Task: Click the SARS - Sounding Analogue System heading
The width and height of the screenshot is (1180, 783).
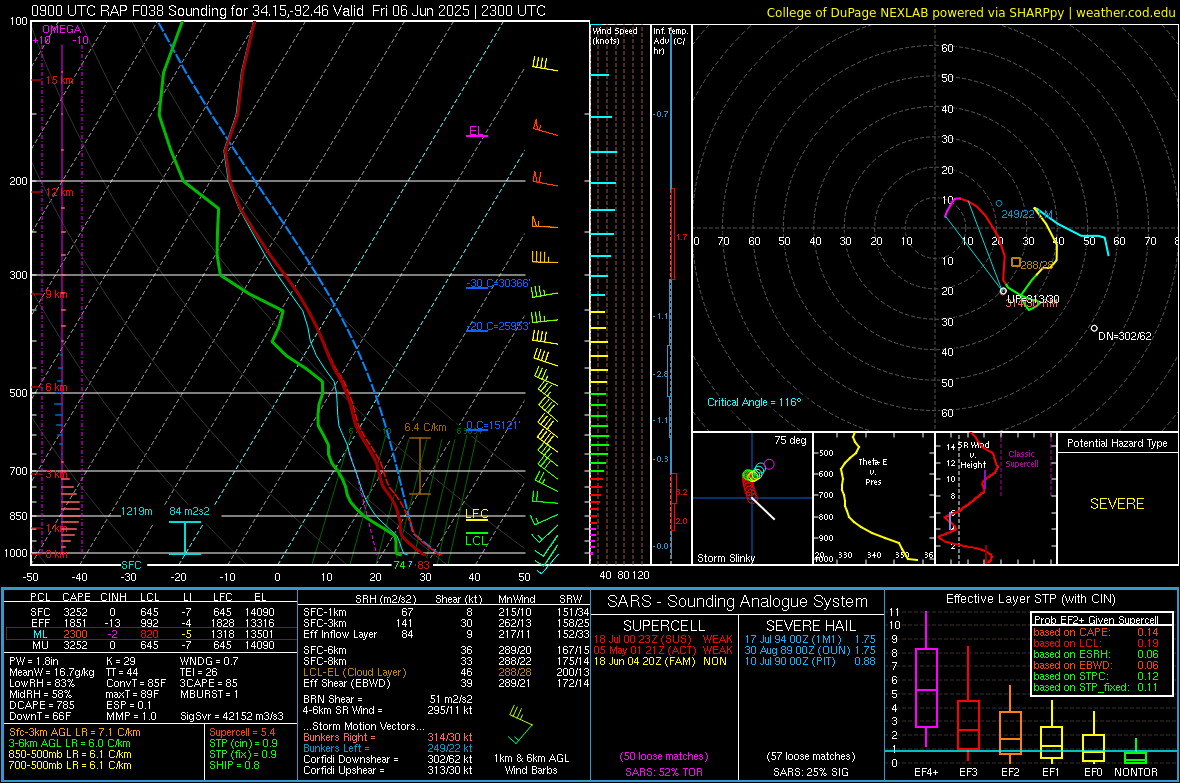Action: [x=738, y=602]
